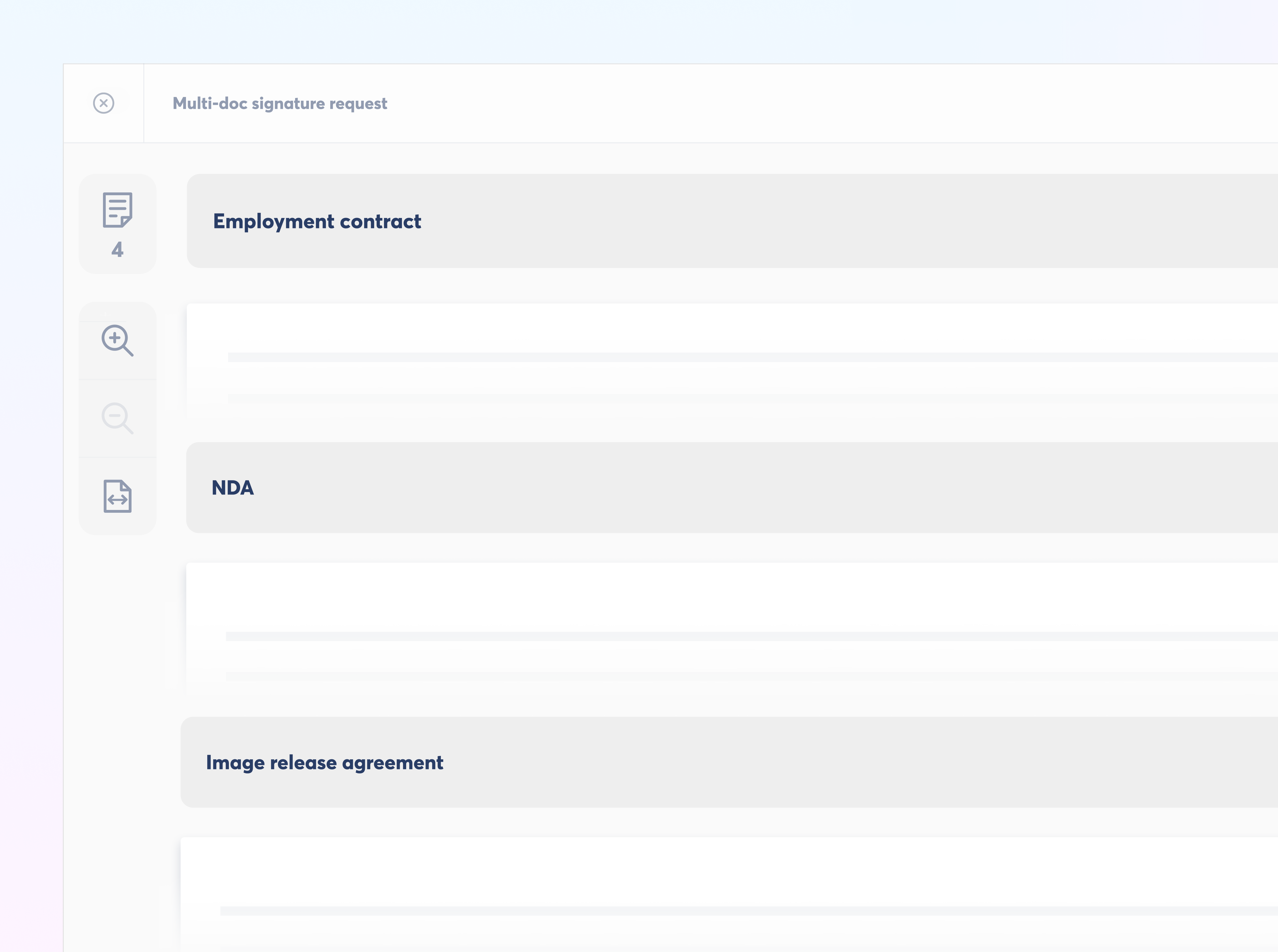Image resolution: width=1278 pixels, height=952 pixels.
Task: Open the documents list icon
Action: tap(118, 210)
